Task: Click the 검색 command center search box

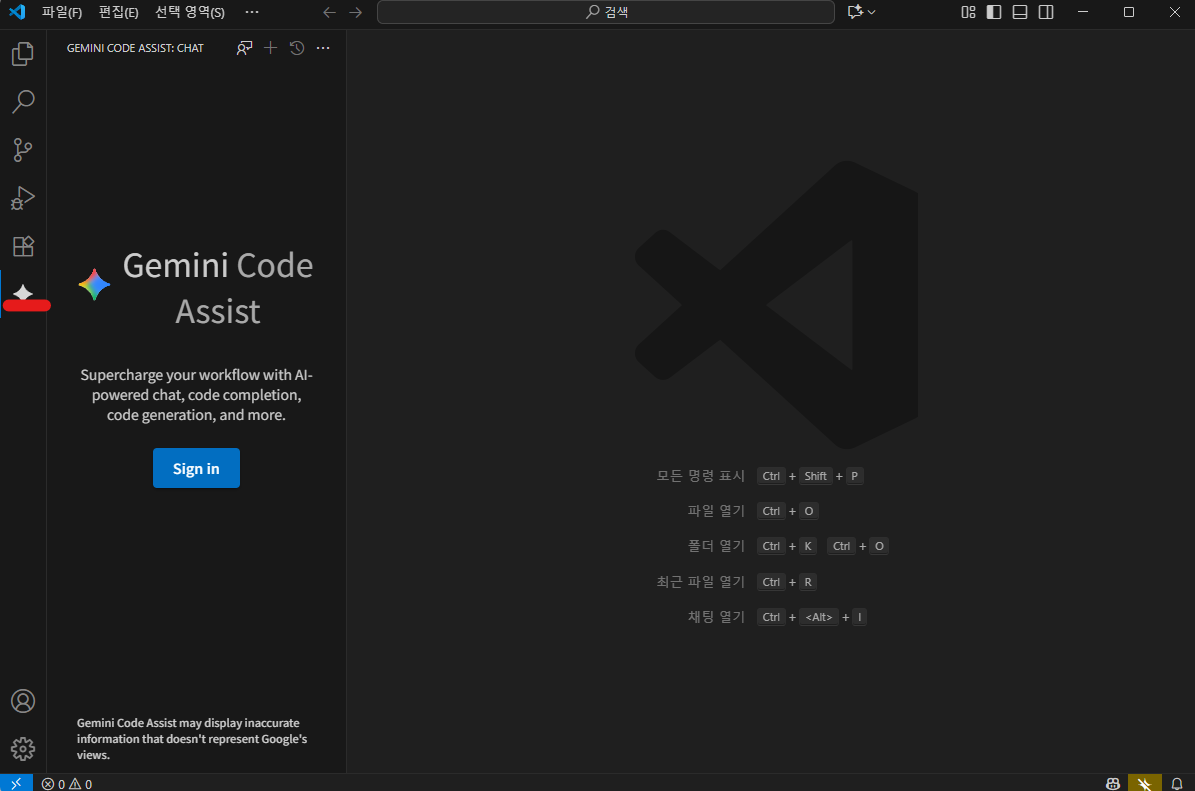Action: (606, 12)
